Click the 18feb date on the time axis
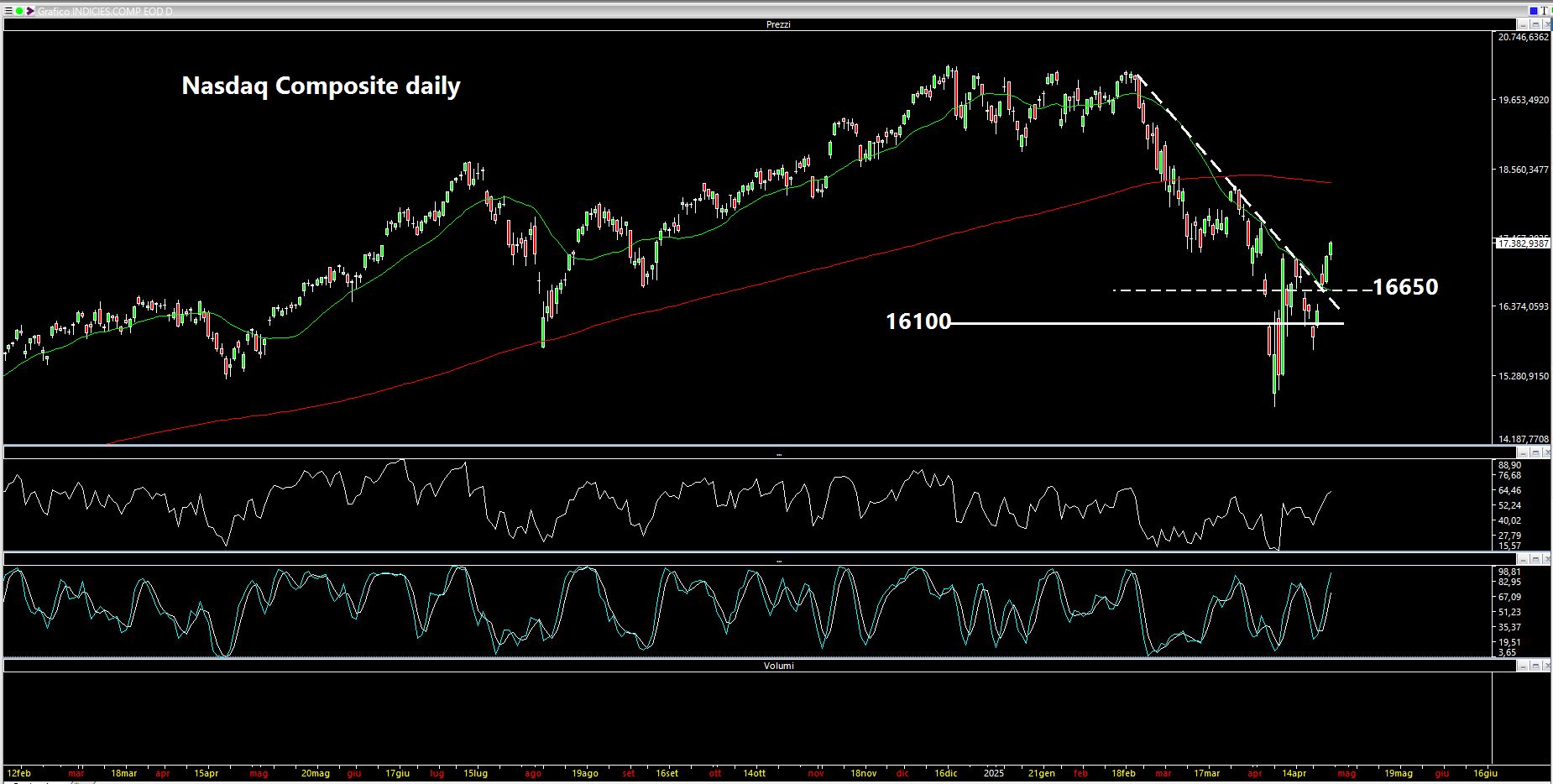1553x784 pixels. click(x=1123, y=773)
